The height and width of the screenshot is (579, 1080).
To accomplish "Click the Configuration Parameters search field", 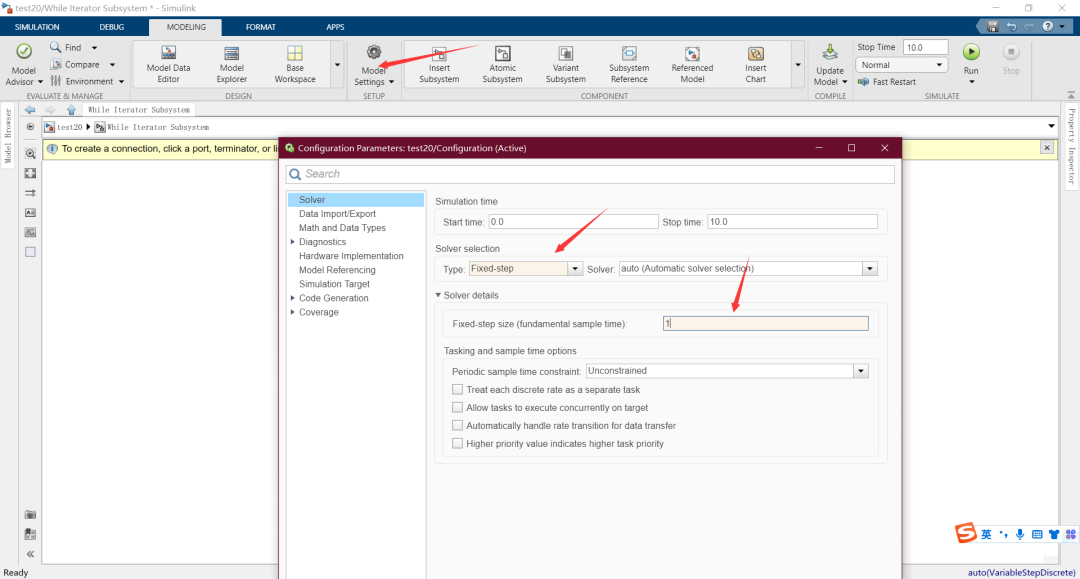I will click(590, 174).
